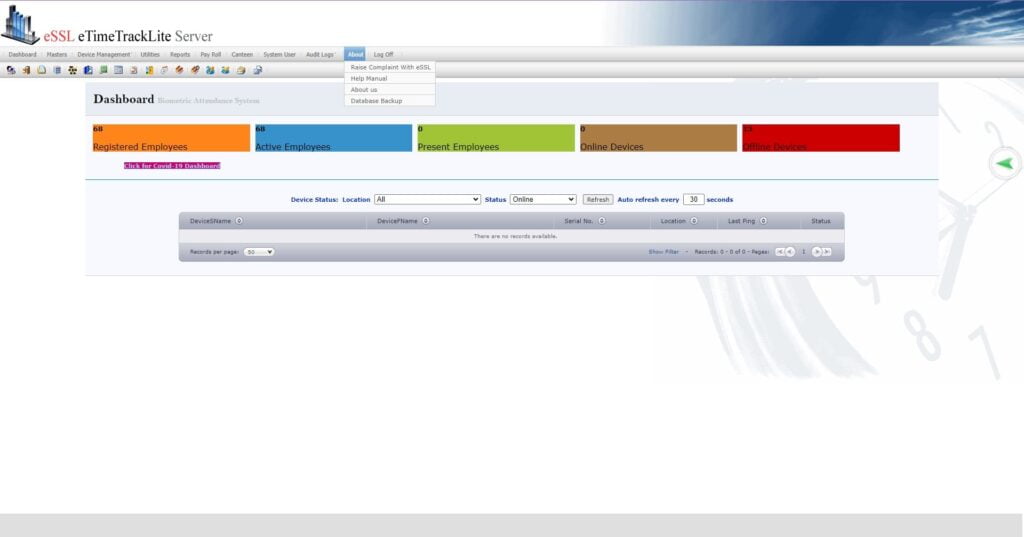Click the fifth shortcut toolbar icon
The image size is (1024, 537).
coord(72,70)
